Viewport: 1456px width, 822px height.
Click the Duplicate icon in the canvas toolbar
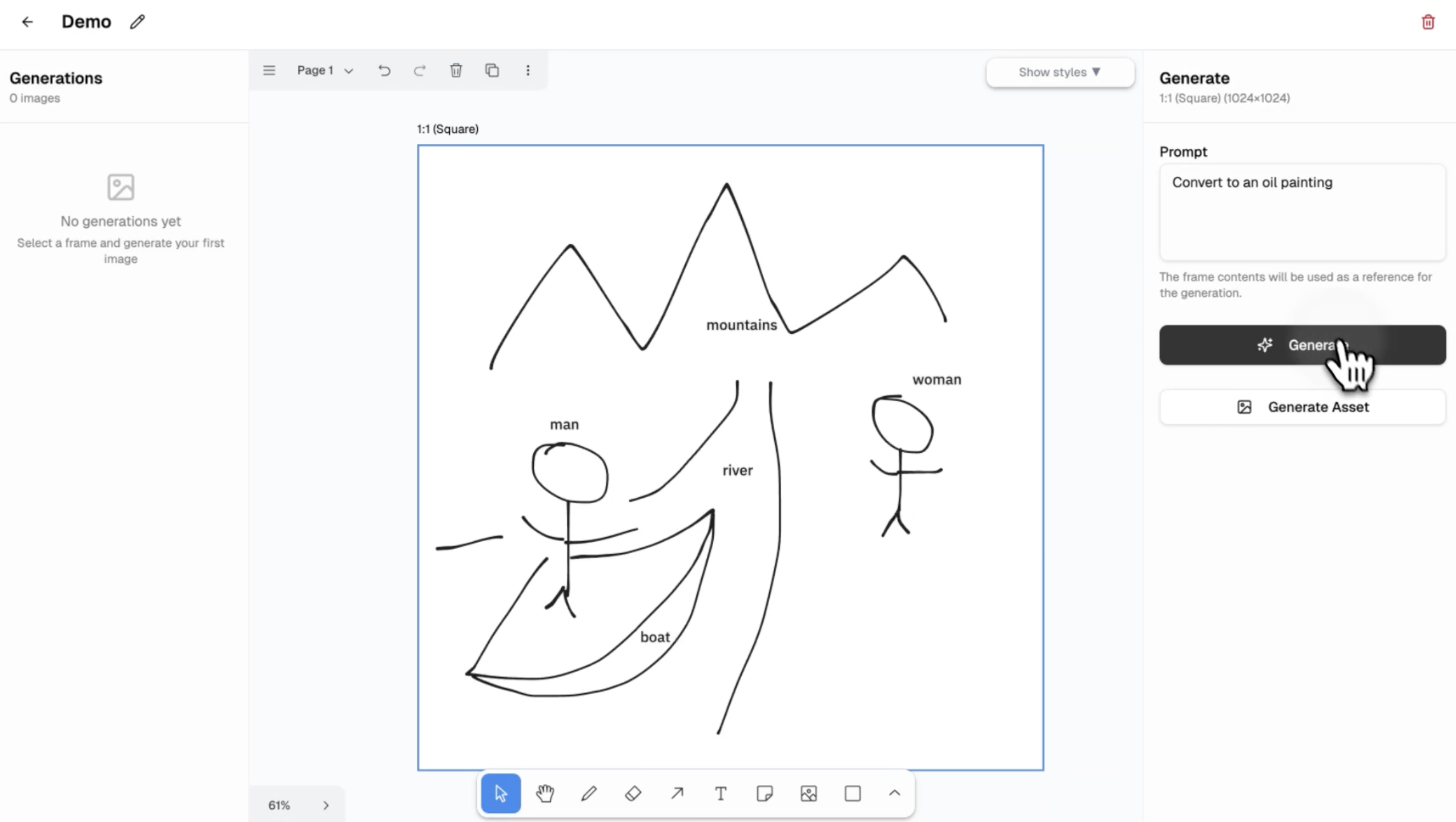point(491,70)
